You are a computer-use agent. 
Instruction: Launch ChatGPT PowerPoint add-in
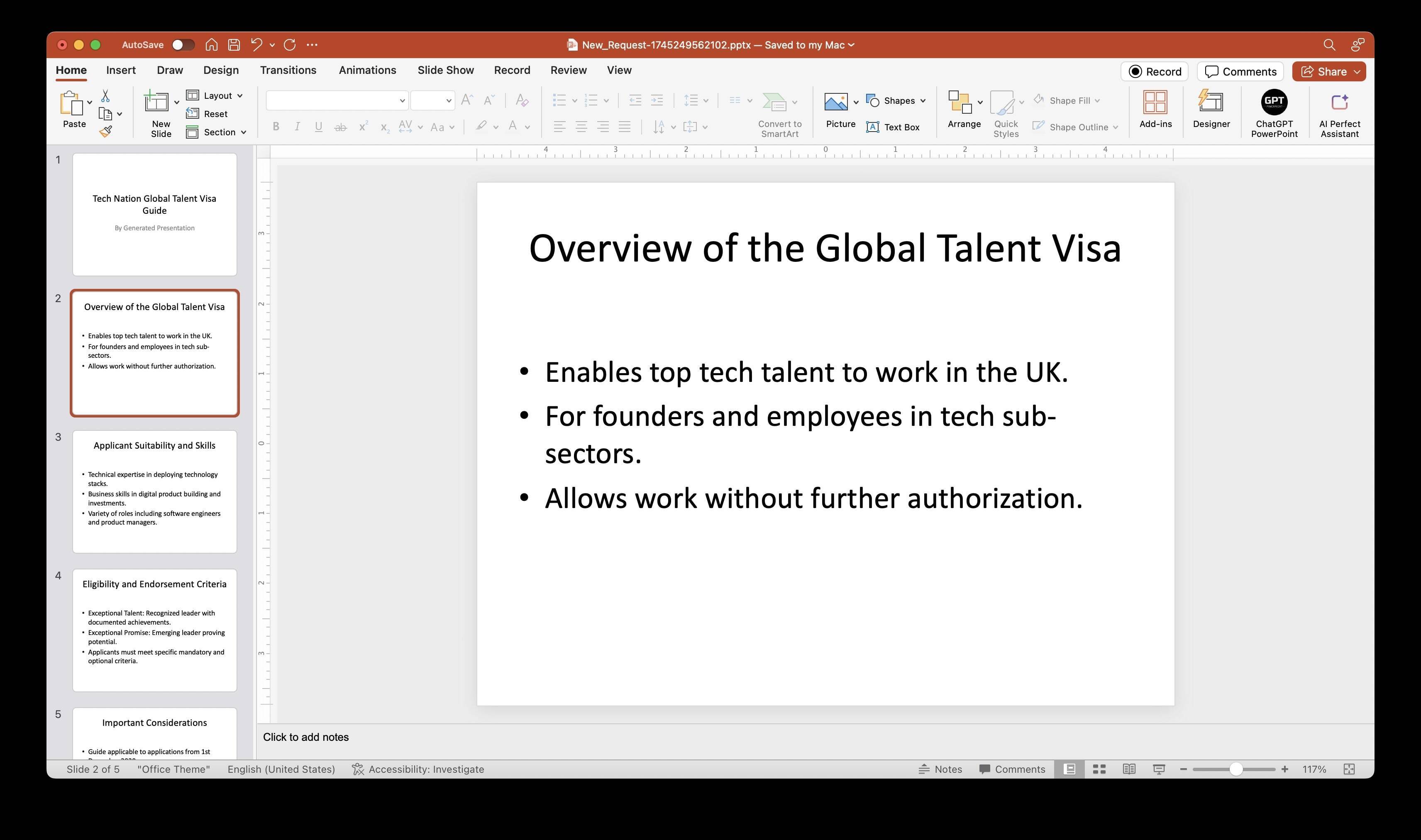click(1274, 114)
